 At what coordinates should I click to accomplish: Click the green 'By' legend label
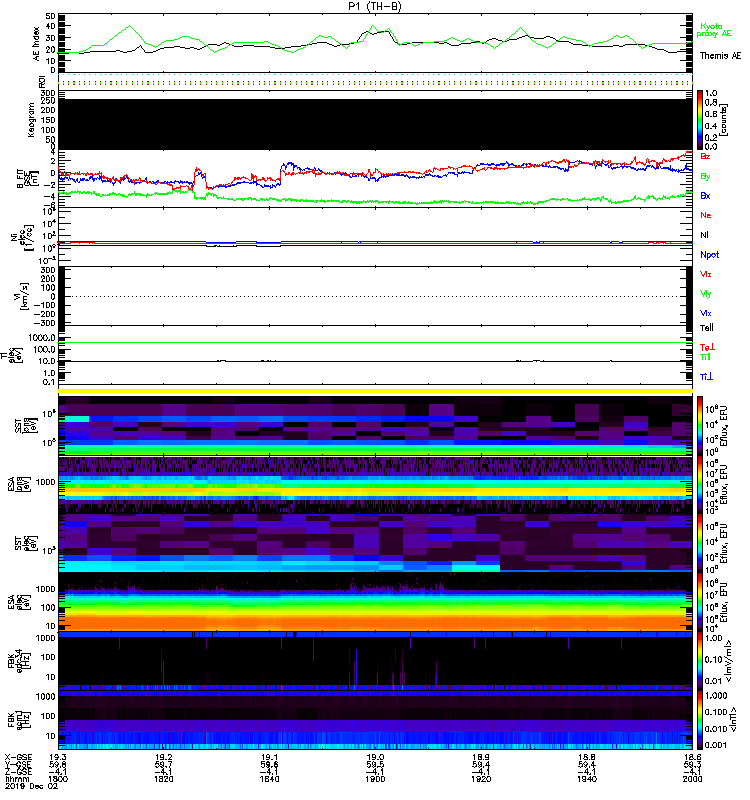click(705, 177)
